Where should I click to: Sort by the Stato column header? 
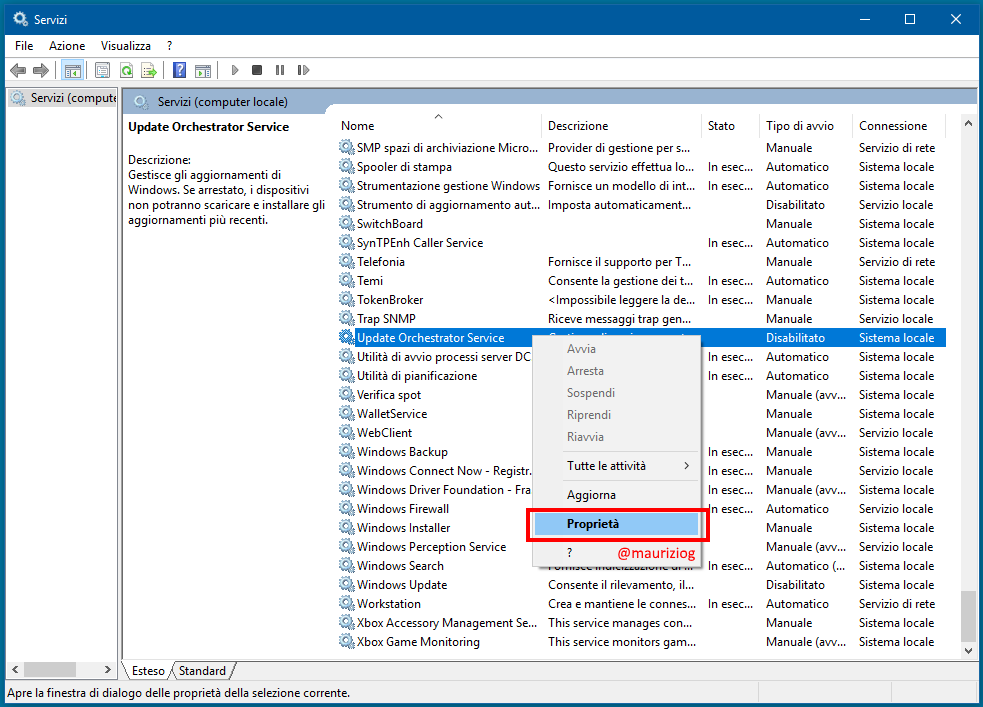tap(730, 125)
